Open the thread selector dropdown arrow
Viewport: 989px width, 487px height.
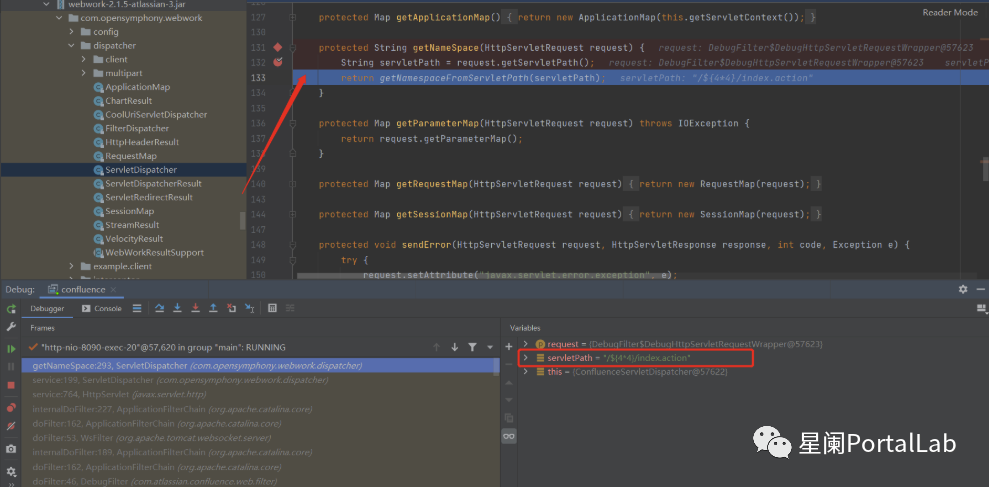489,348
